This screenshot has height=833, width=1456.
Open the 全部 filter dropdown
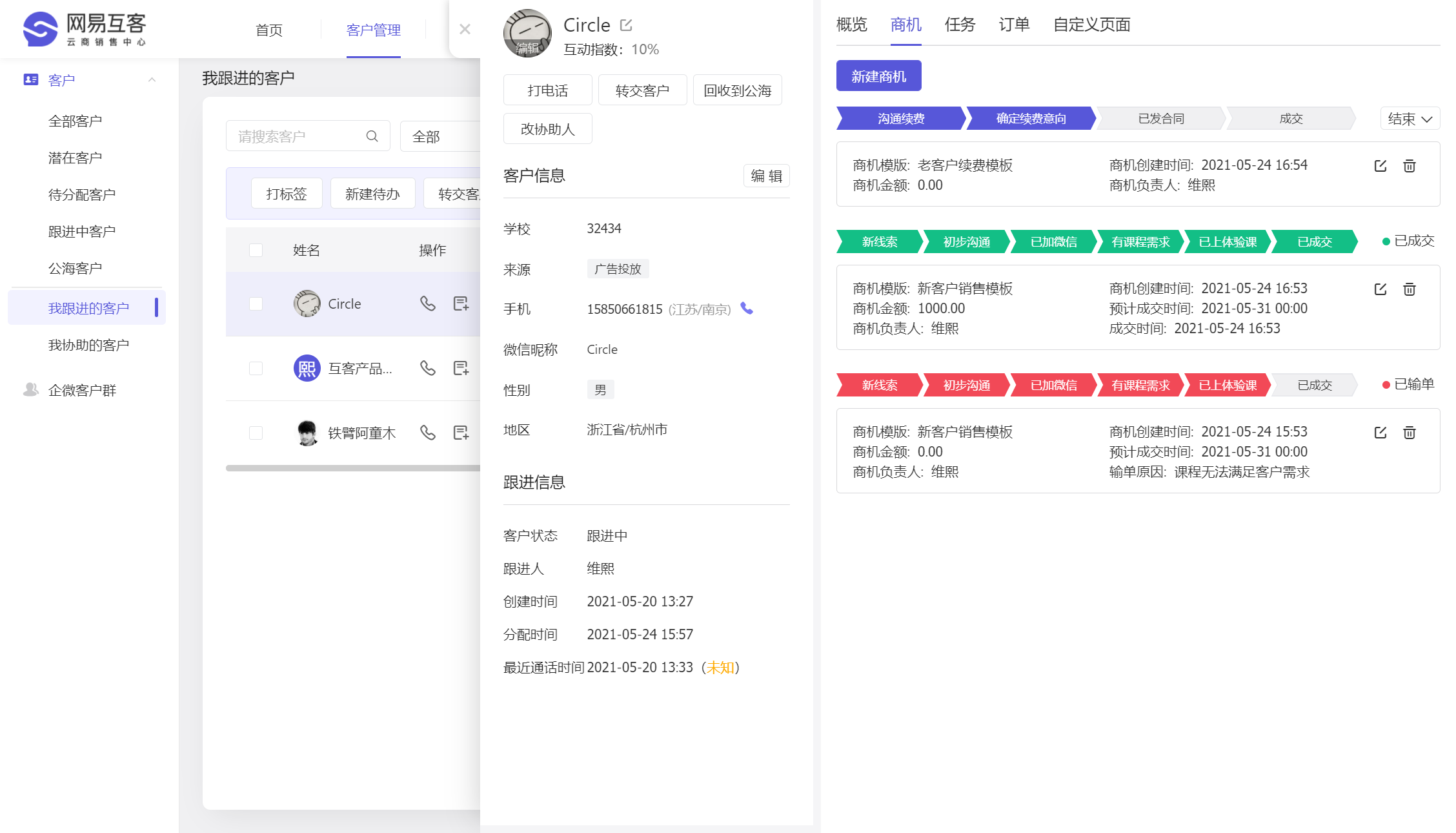click(439, 136)
